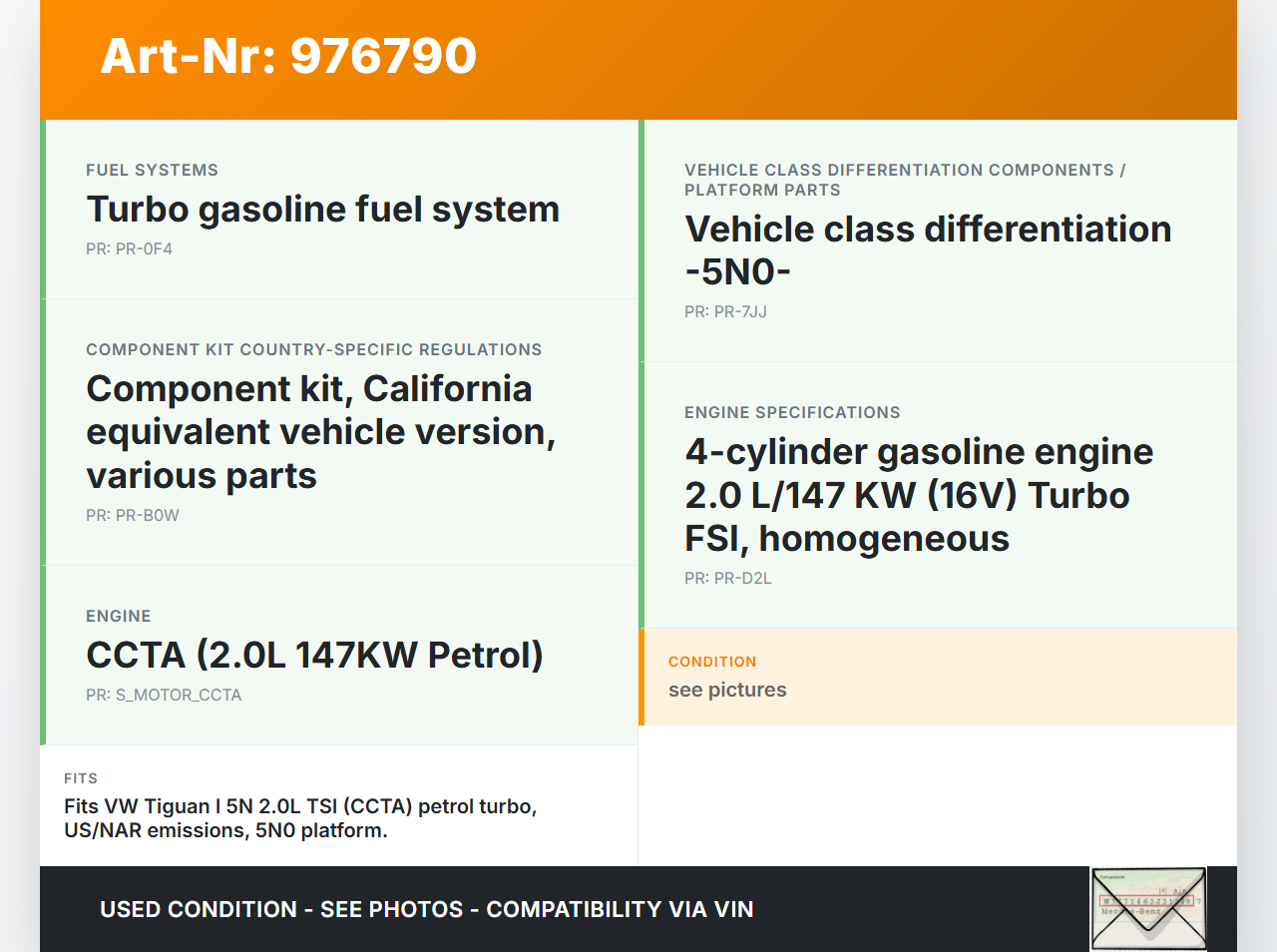1277x952 pixels.
Task: Select the Vehicle class differentiation -5N0- title
Action: tap(927, 250)
